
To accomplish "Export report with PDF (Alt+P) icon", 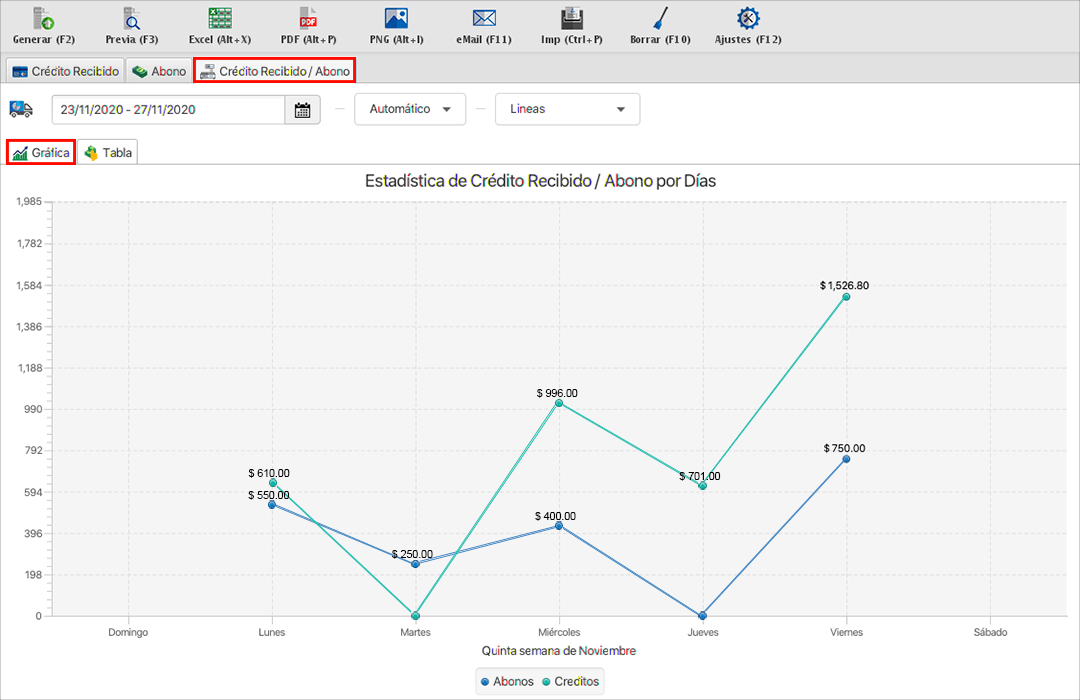I will [x=308, y=18].
